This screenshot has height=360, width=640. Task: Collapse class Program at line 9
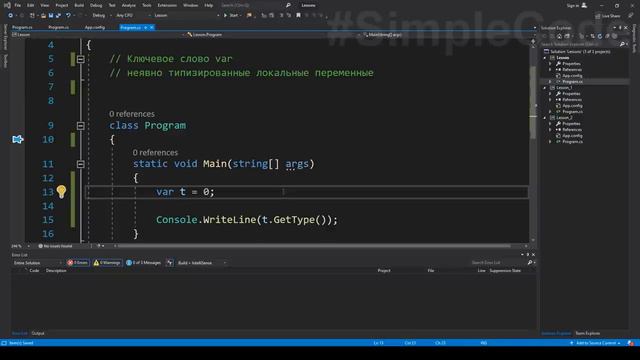(x=80, y=126)
